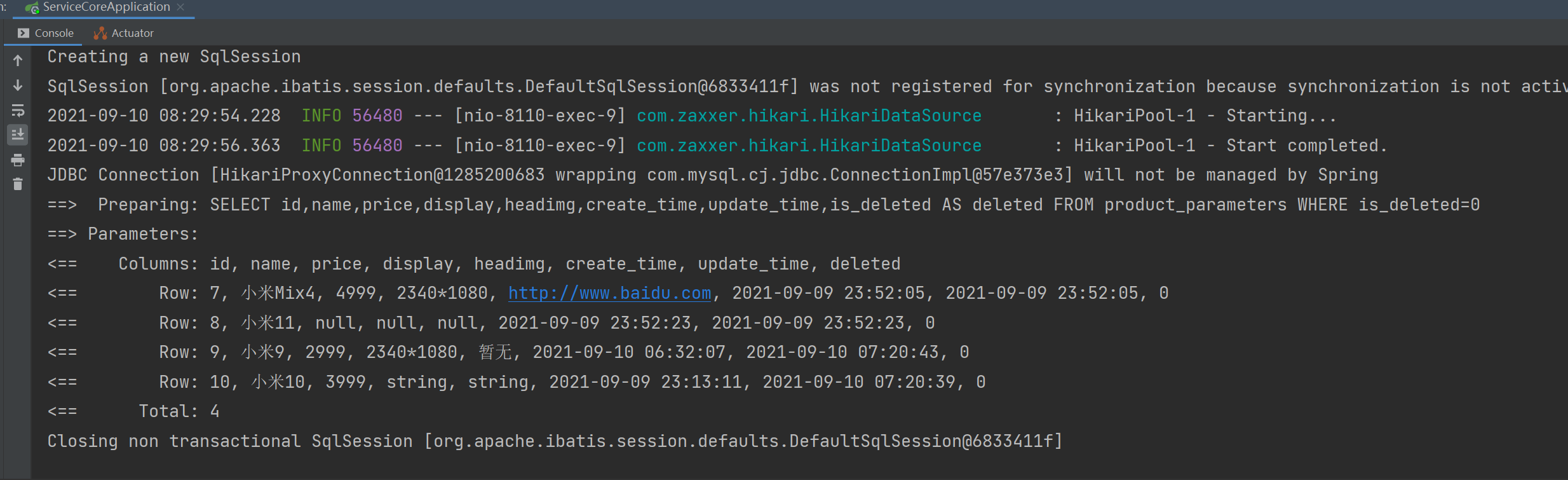Click HikariDataSource class in the Starting log line
The image size is (1568, 480).
[x=809, y=116]
